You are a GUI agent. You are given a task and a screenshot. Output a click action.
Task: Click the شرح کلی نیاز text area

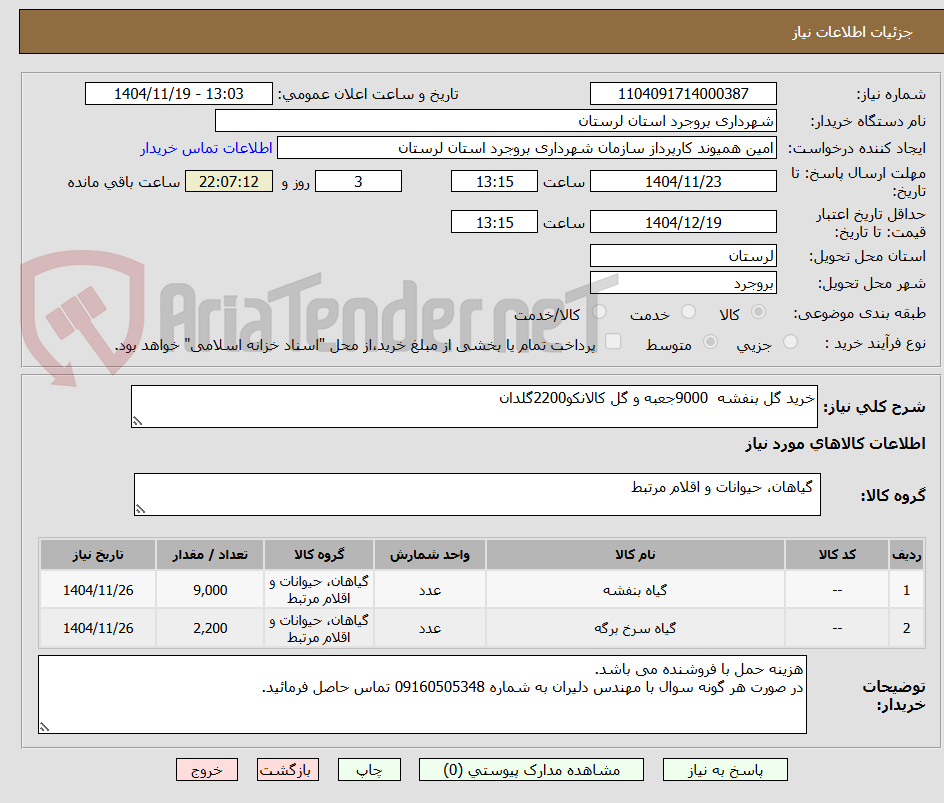474,407
